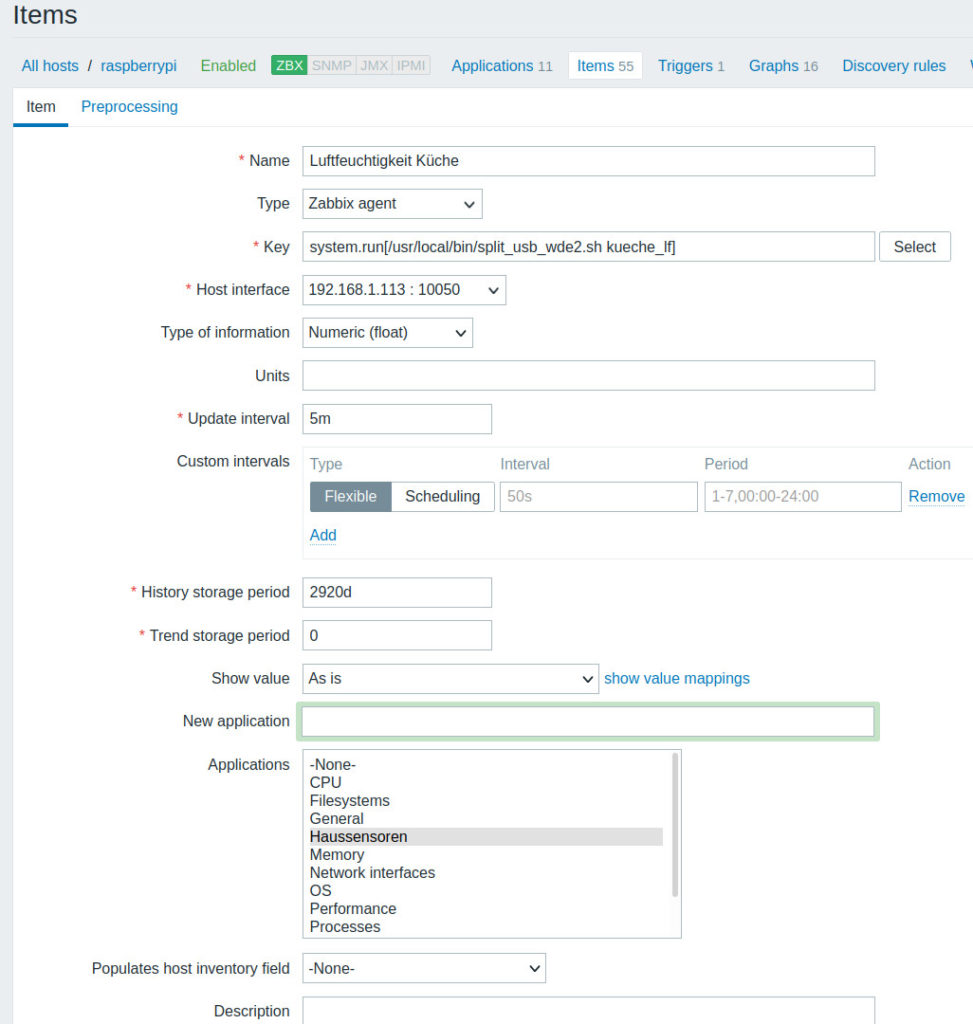Open the All hosts breadcrumb link

pos(50,66)
